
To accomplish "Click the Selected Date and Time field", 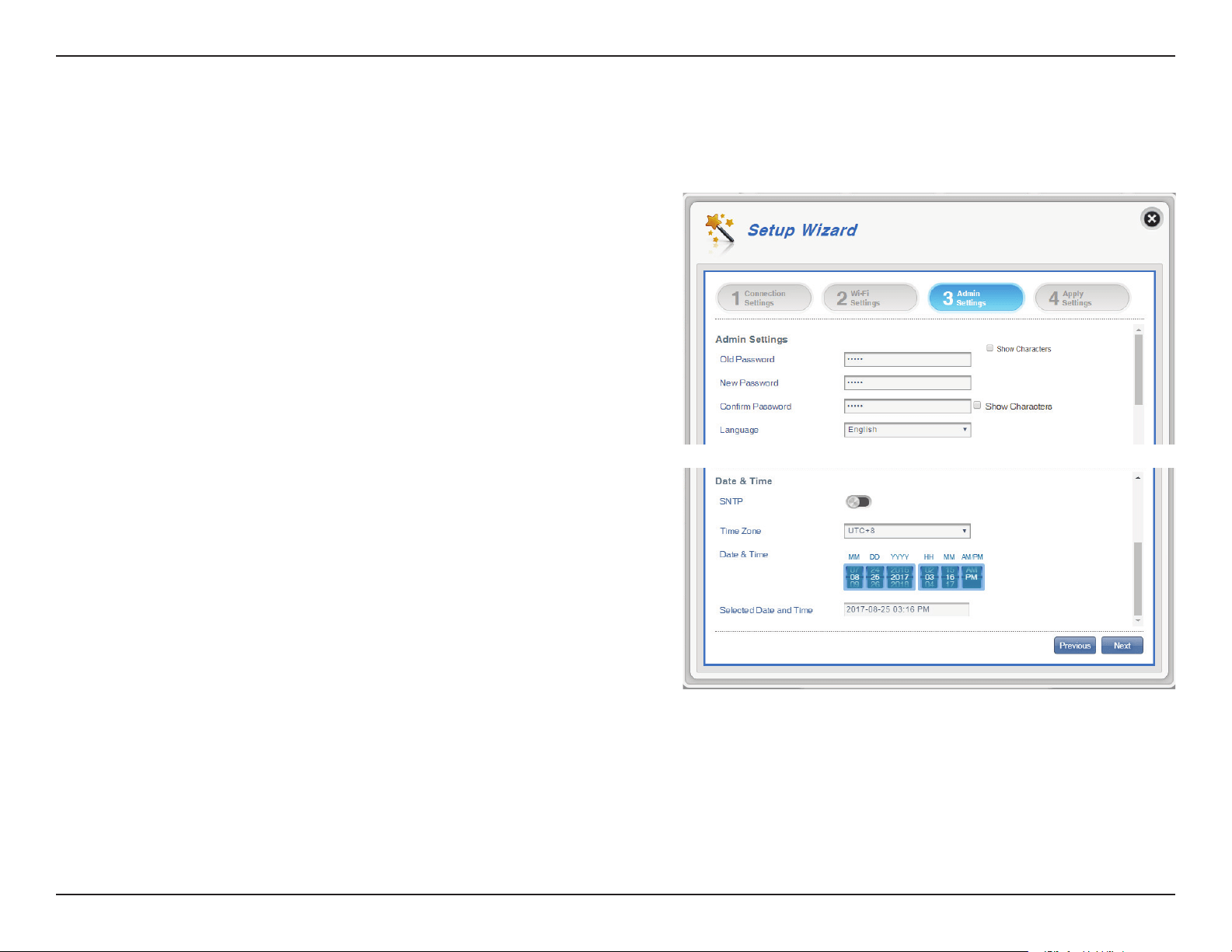I will pyautogui.click(x=906, y=609).
